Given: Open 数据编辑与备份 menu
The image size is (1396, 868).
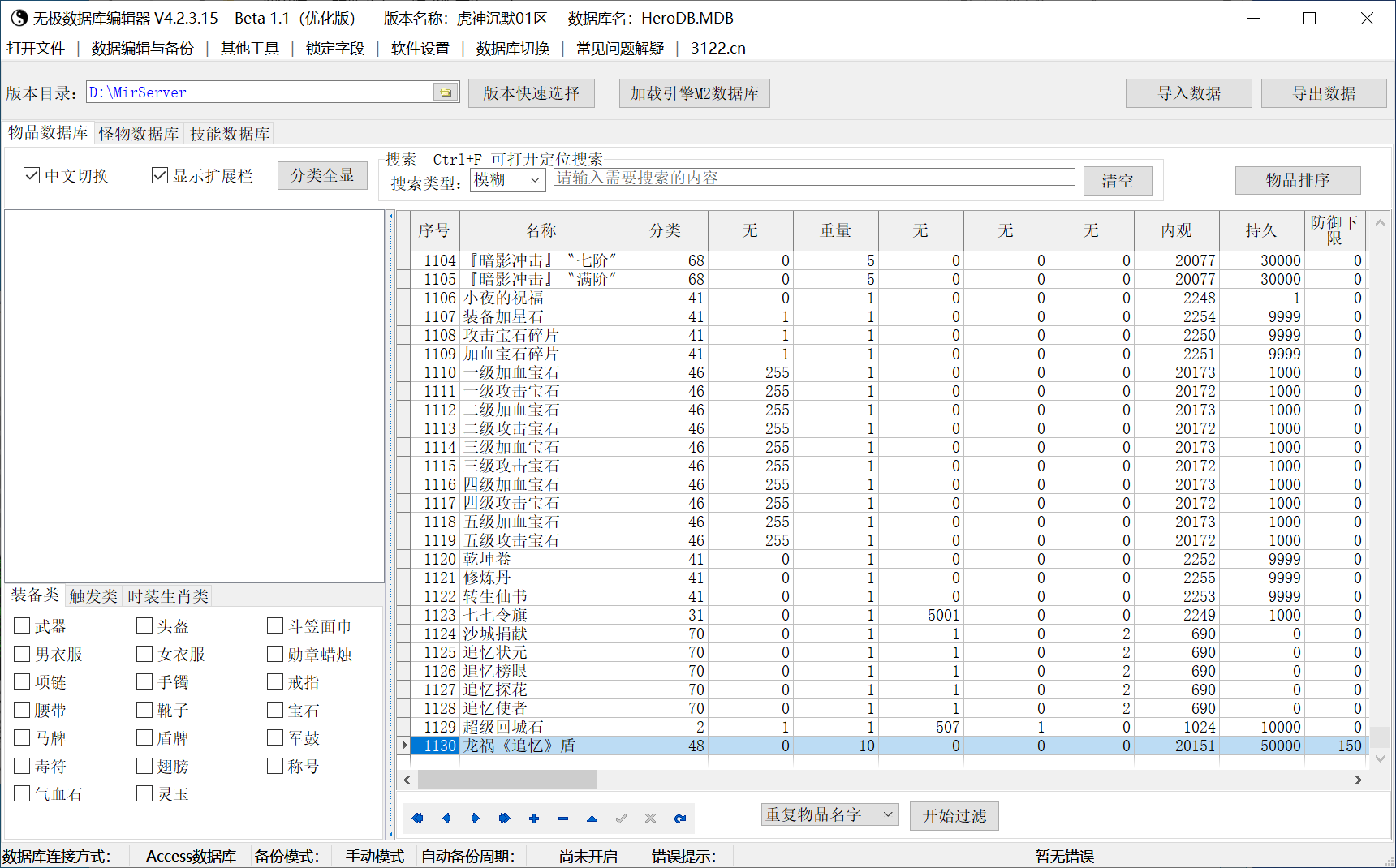Looking at the screenshot, I should point(143,49).
